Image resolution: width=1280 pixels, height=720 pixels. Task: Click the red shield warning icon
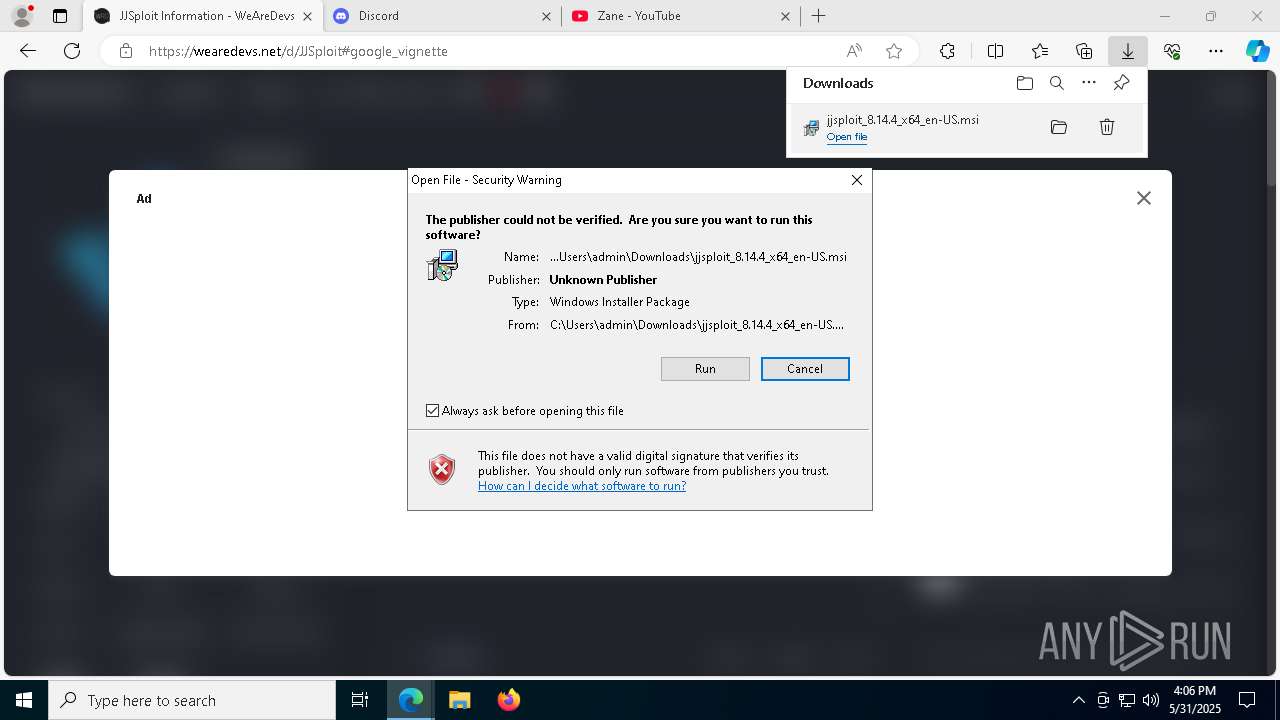442,469
